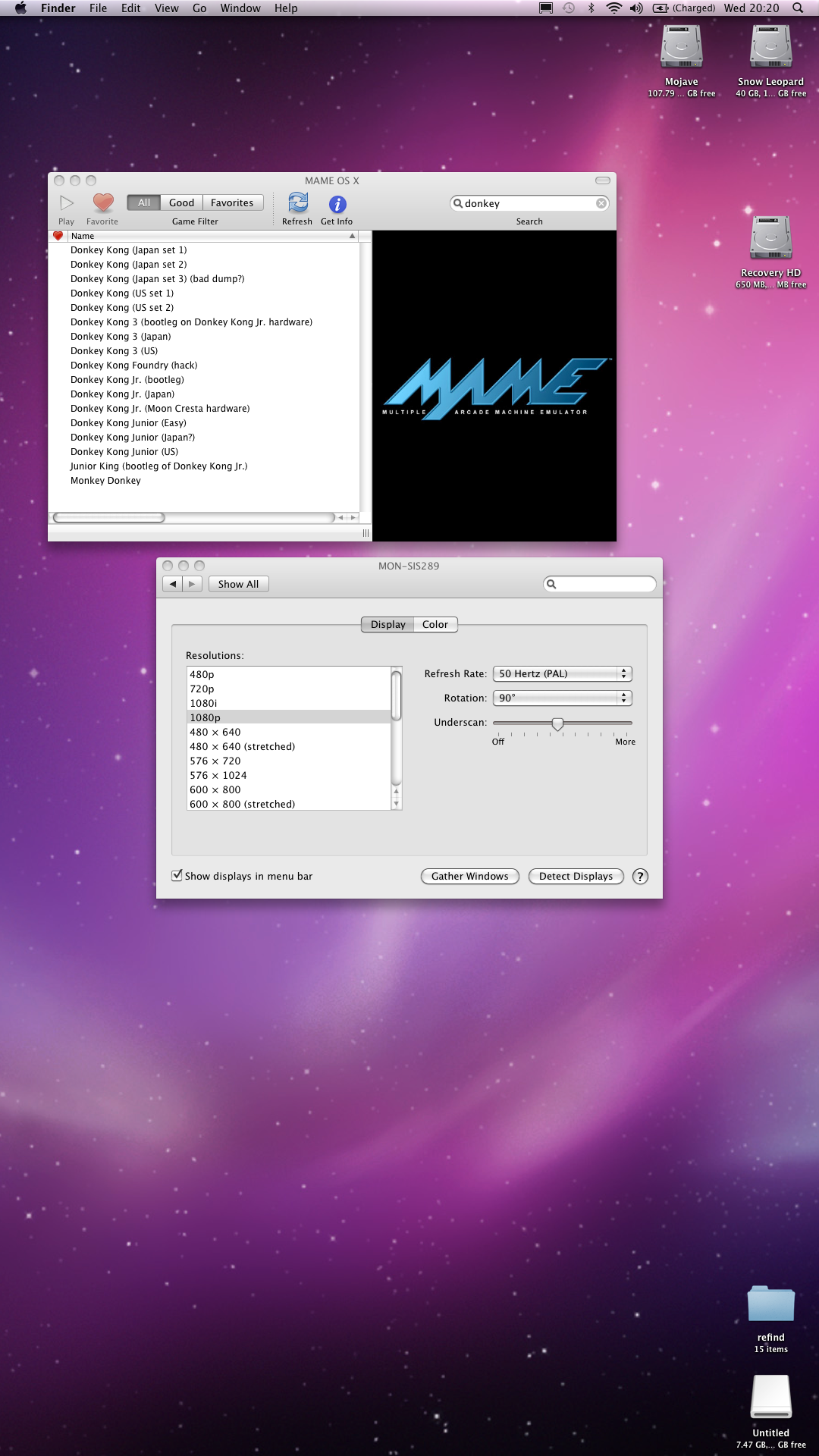Switch to the Color tab
Image resolution: width=819 pixels, height=1456 pixels.
point(435,624)
